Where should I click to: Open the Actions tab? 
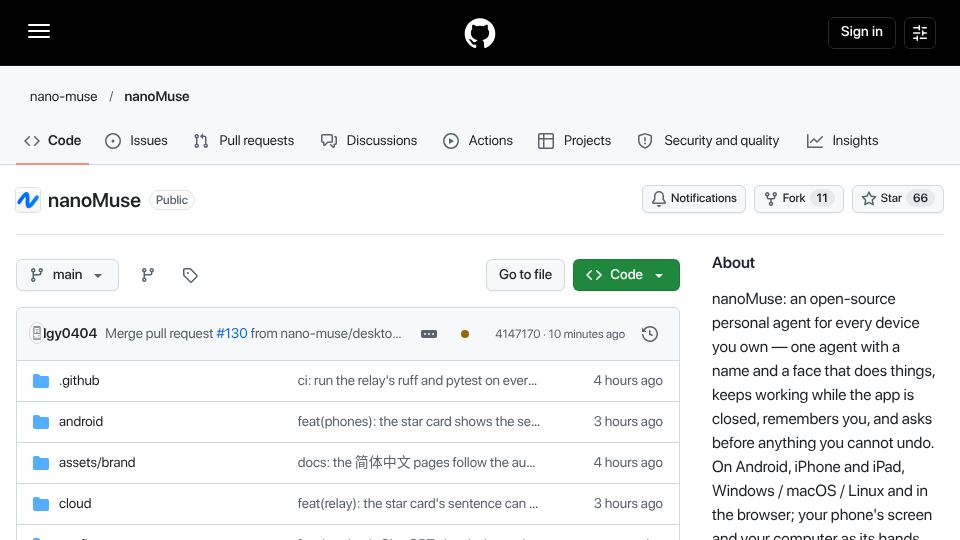tap(478, 141)
